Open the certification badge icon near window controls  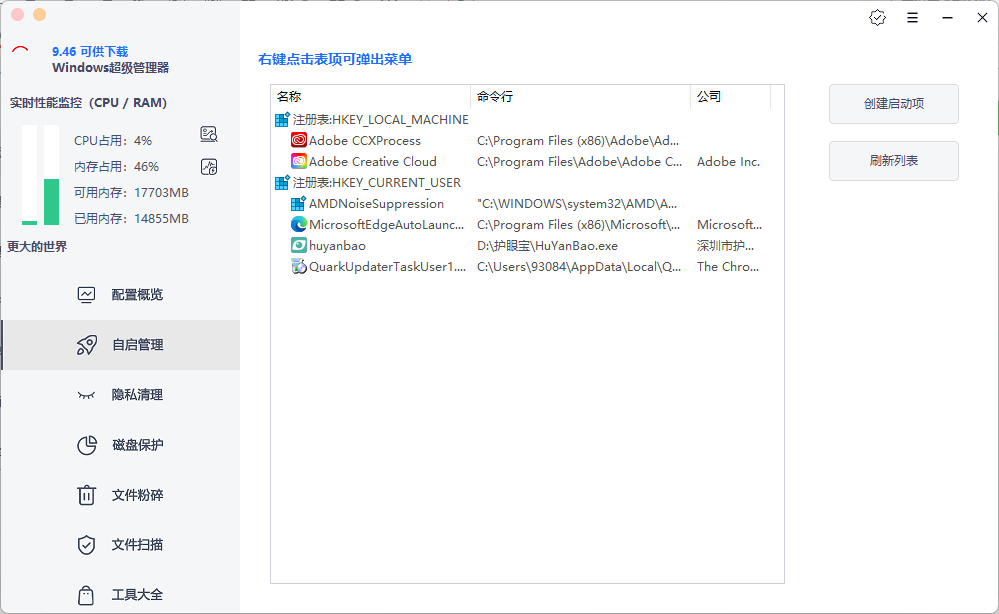[877, 17]
